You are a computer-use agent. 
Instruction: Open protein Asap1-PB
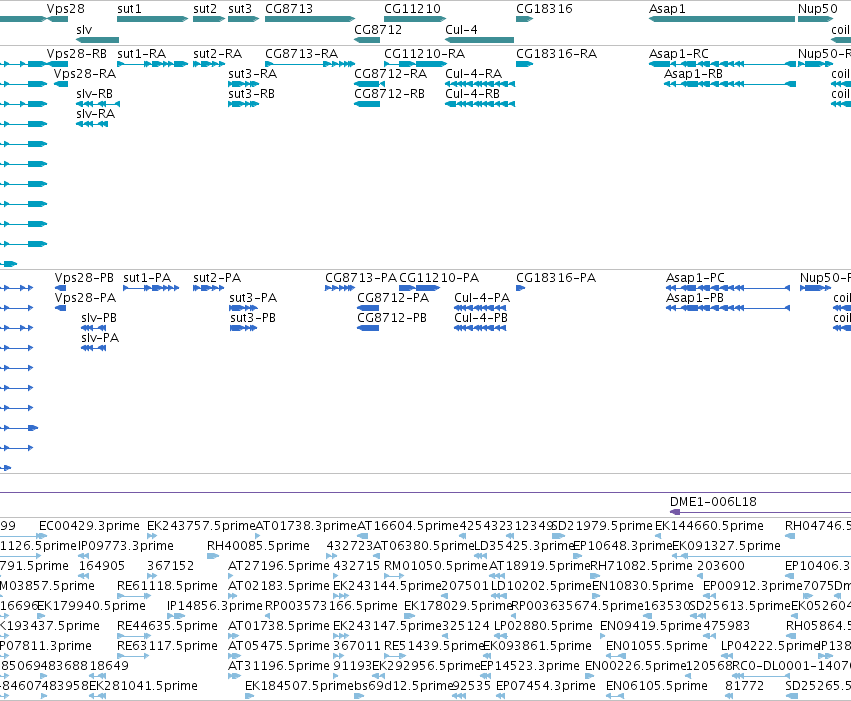coord(695,298)
